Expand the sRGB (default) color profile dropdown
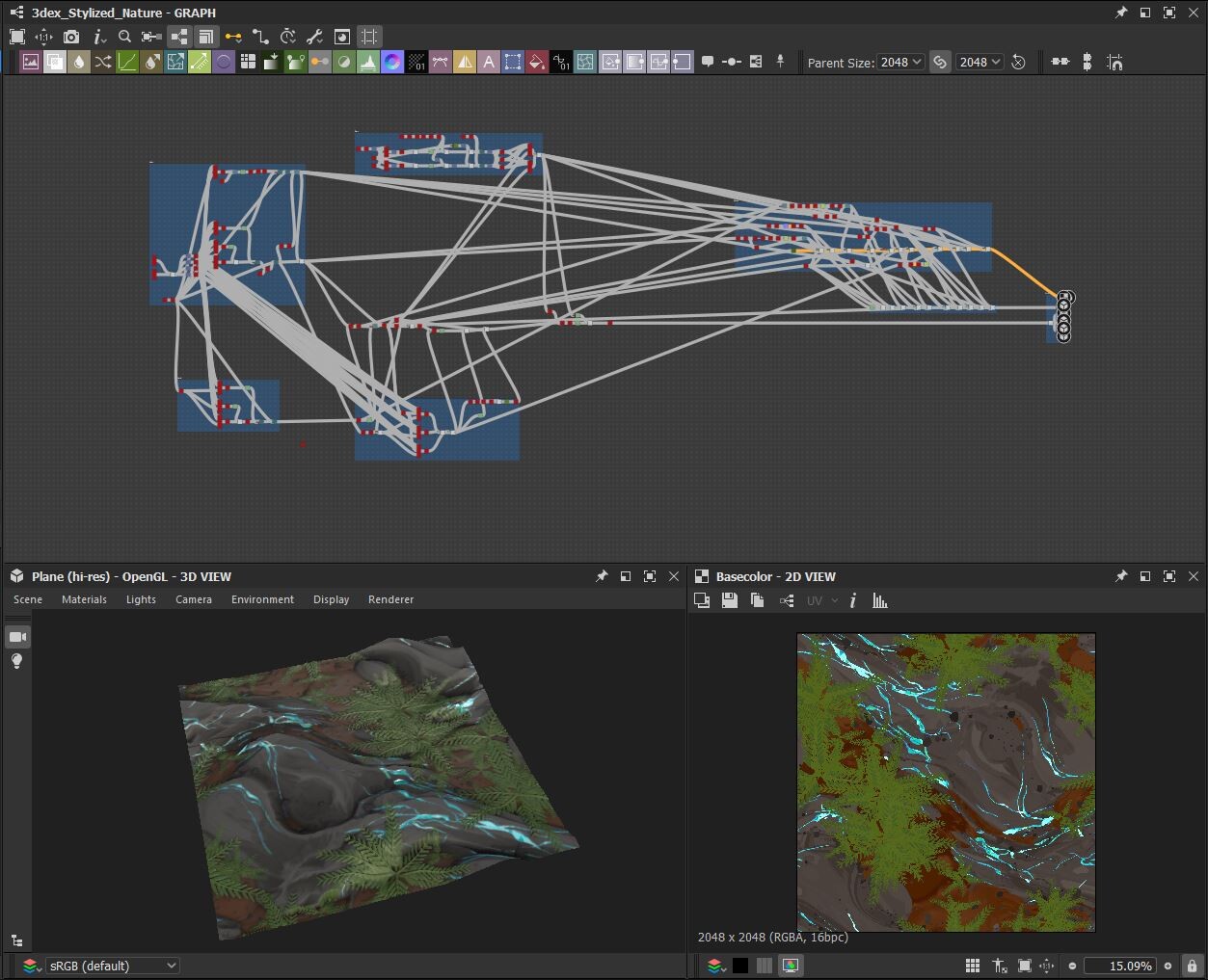 coord(113,966)
